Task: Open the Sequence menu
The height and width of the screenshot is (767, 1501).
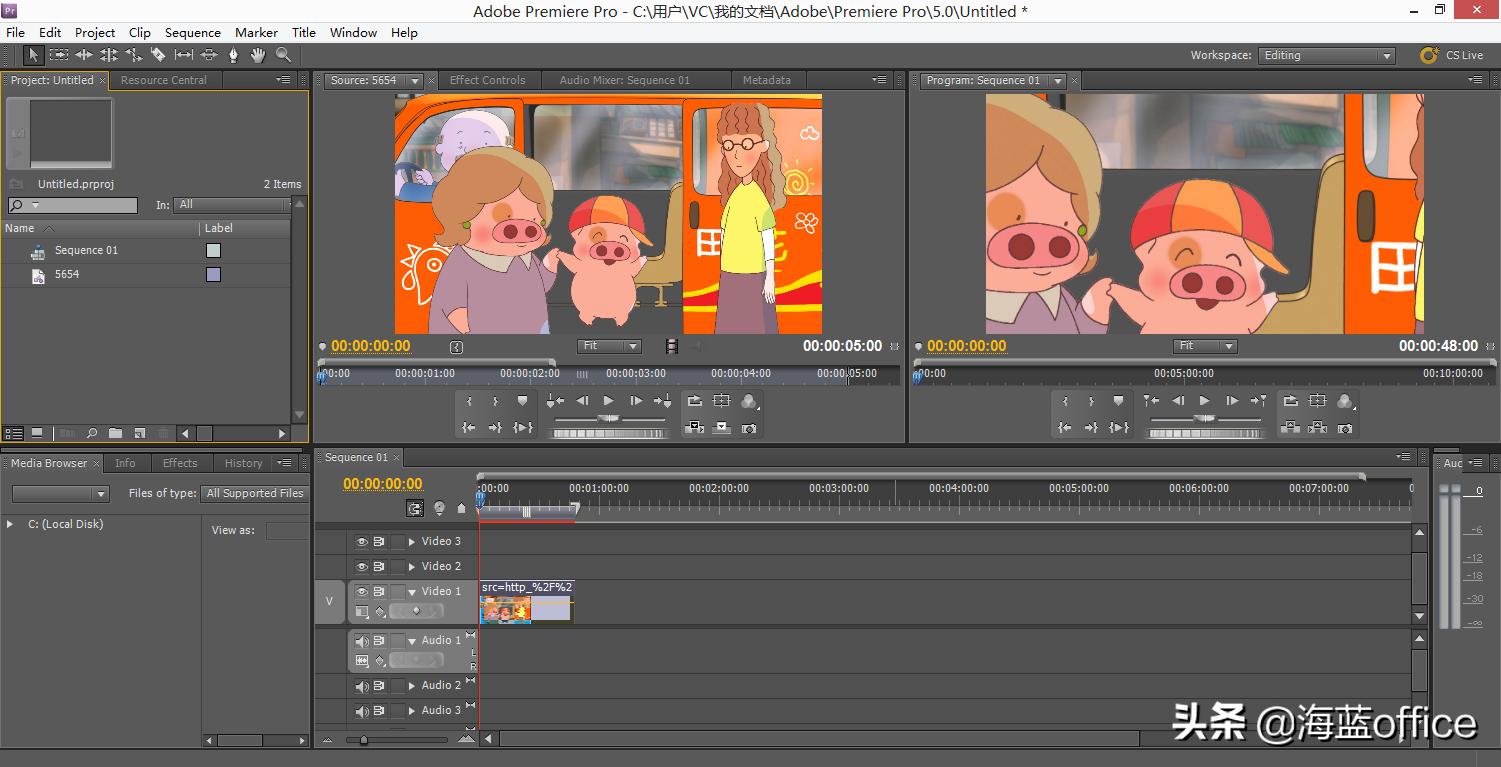Action: [192, 32]
